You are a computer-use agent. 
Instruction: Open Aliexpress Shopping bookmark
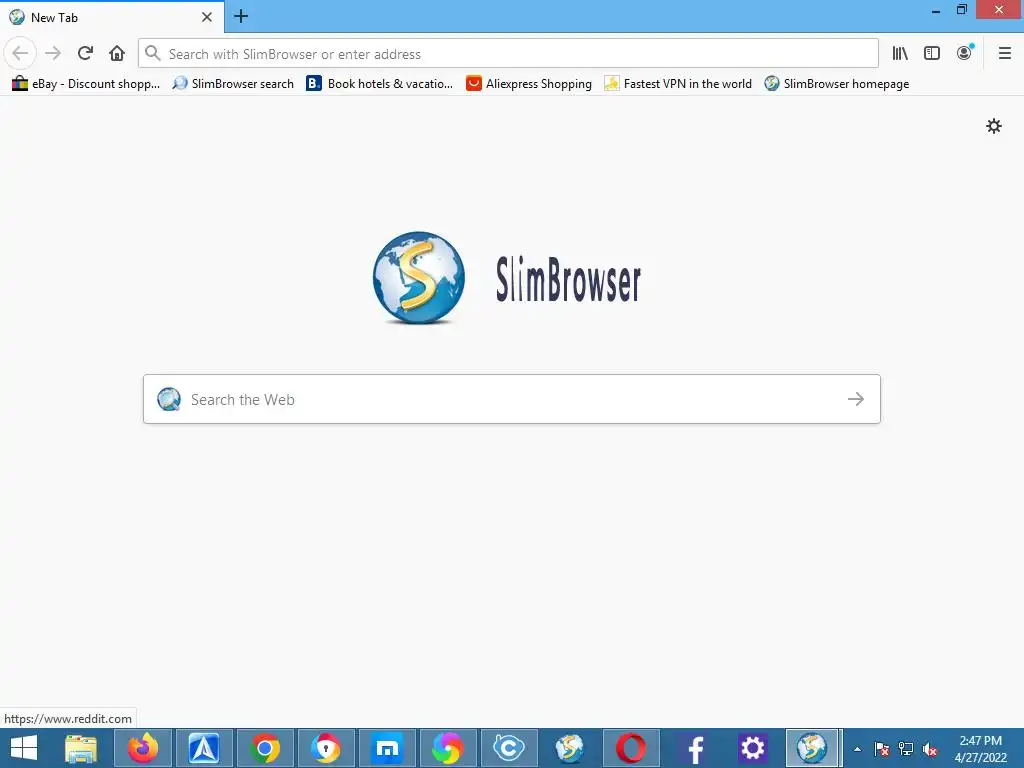528,84
